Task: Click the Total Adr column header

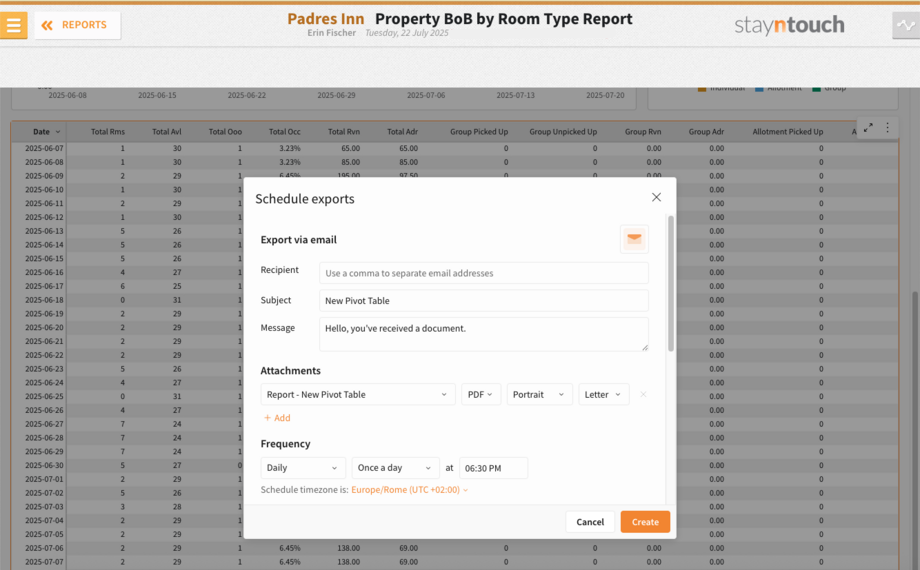Action: (402, 131)
